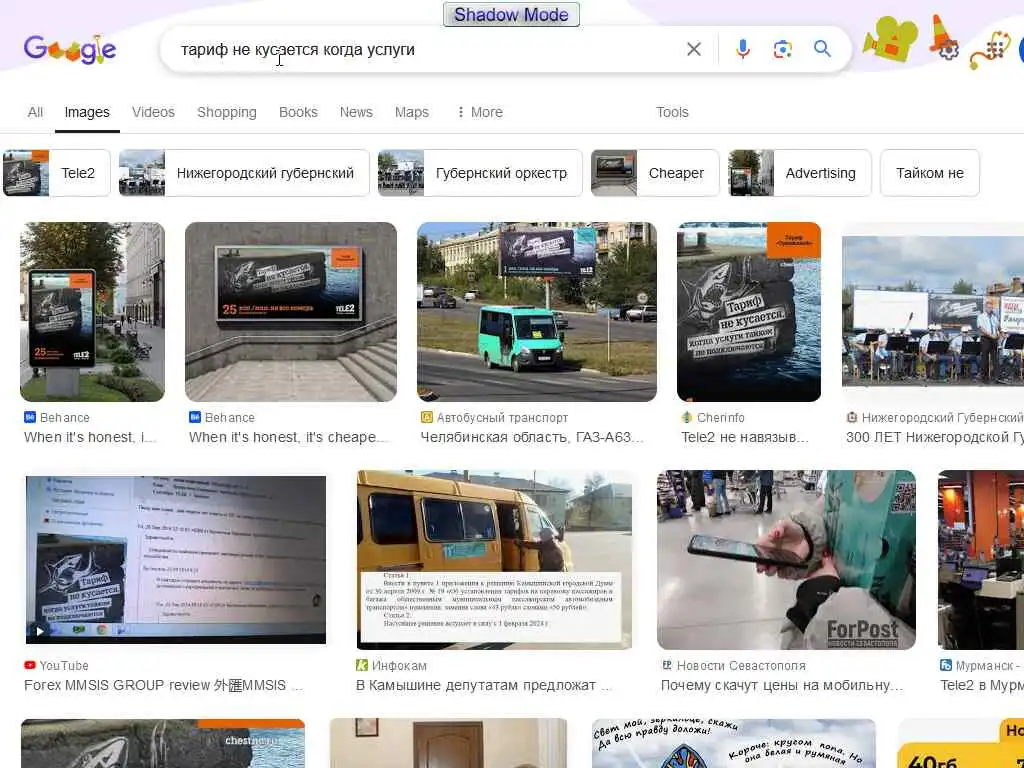Switch to the All tab
Screen dimensions: 1024x768
click(35, 112)
